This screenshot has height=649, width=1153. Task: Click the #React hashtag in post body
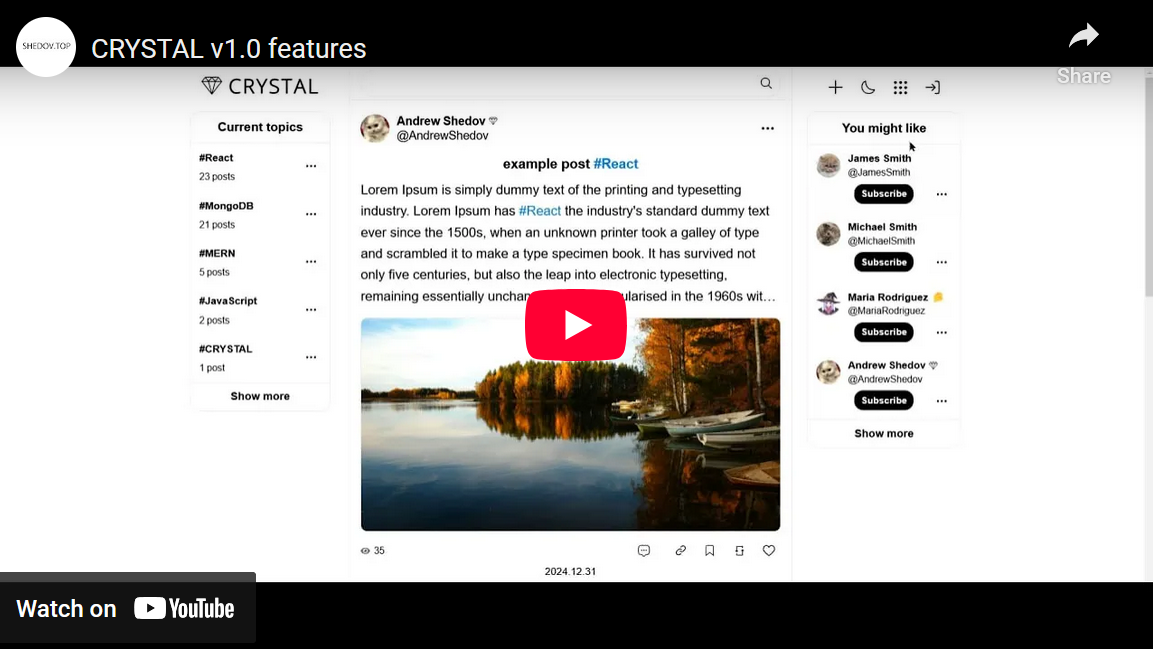click(540, 211)
